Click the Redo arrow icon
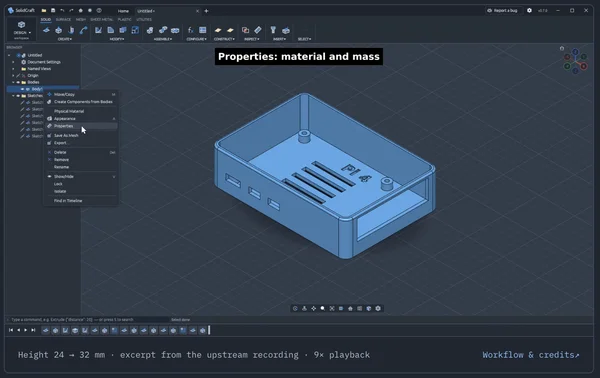The width and height of the screenshot is (600, 378). click(x=71, y=11)
